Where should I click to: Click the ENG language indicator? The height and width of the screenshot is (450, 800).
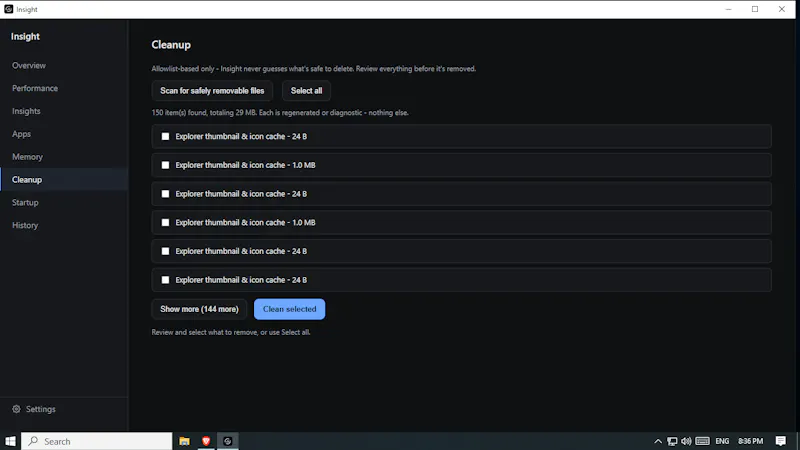pos(722,441)
